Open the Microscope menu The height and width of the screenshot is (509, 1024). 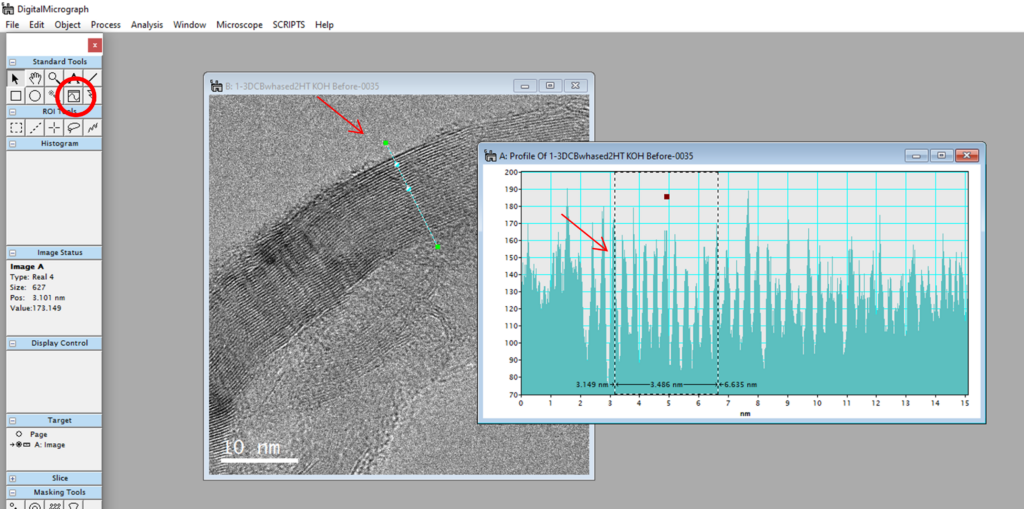240,25
